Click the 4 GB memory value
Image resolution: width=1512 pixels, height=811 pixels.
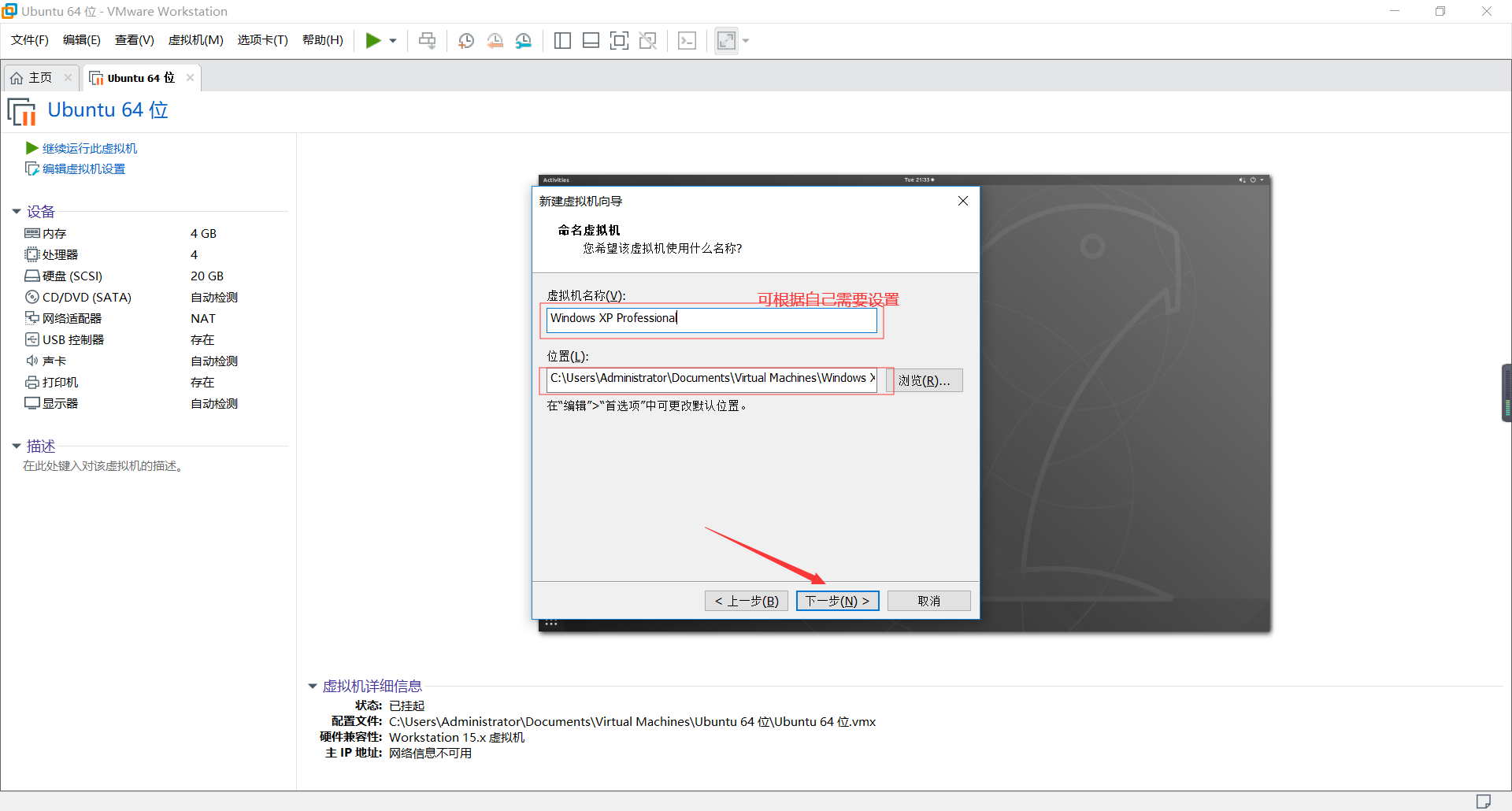coord(203,233)
